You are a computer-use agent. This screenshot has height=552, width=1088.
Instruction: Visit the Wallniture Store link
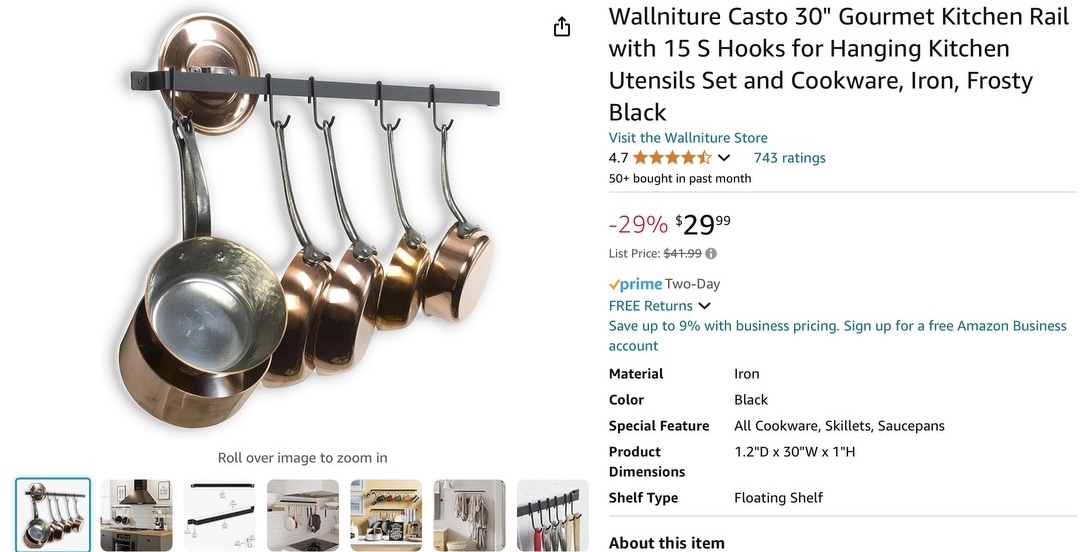(688, 138)
